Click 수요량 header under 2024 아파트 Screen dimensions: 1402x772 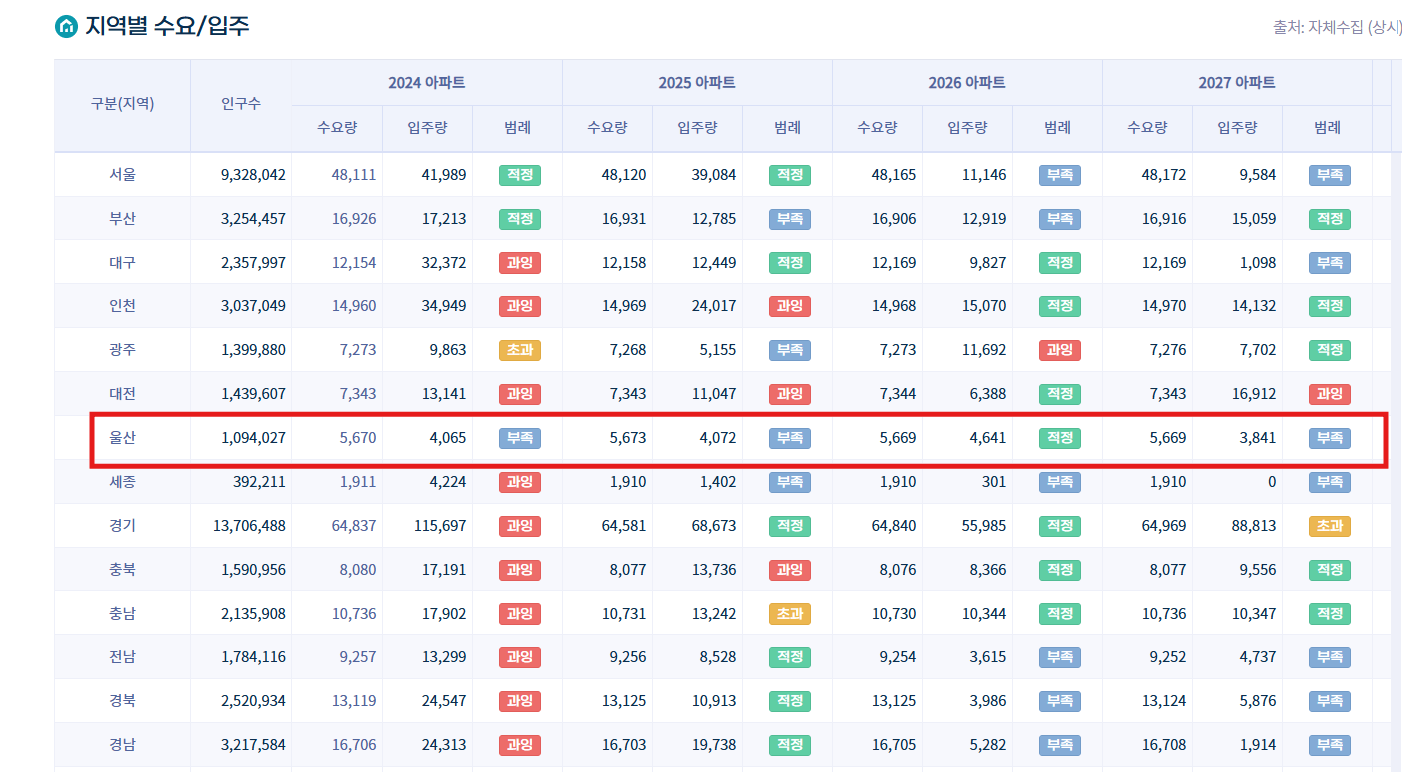(x=337, y=127)
